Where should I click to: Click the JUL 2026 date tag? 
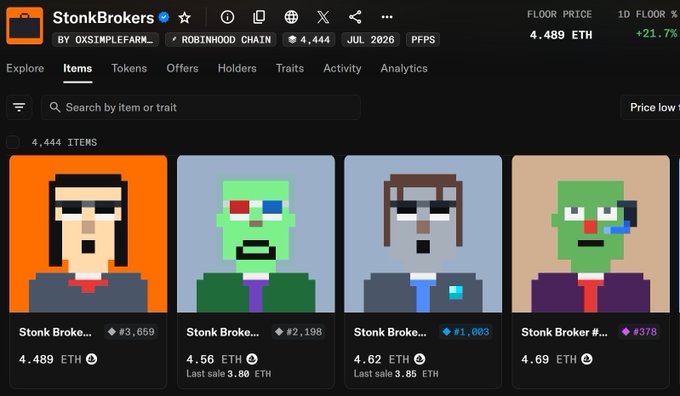(370, 39)
